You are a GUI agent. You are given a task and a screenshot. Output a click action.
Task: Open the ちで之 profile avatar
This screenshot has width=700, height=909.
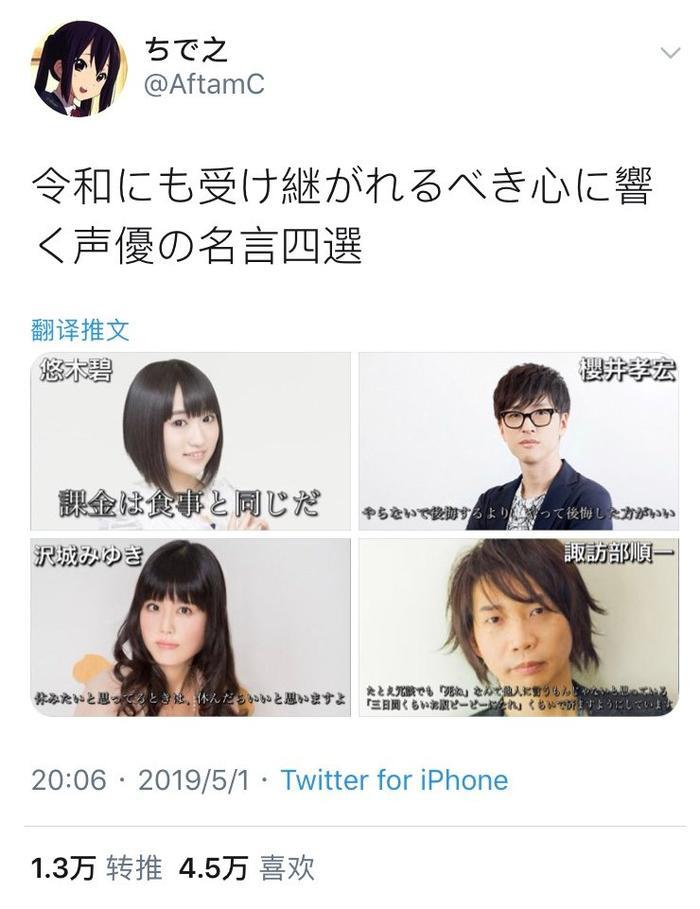[80, 68]
